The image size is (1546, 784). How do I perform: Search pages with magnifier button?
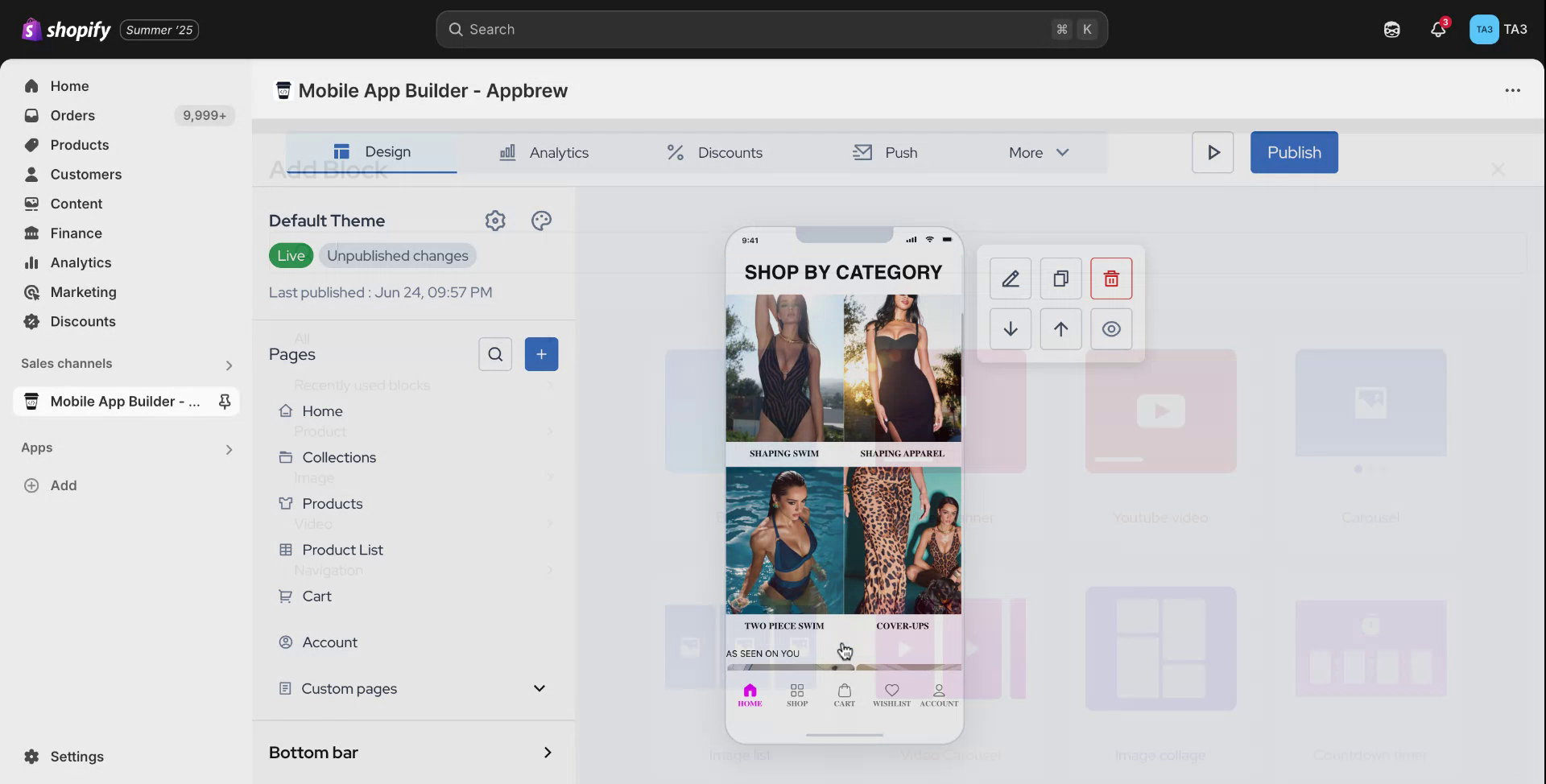point(495,354)
